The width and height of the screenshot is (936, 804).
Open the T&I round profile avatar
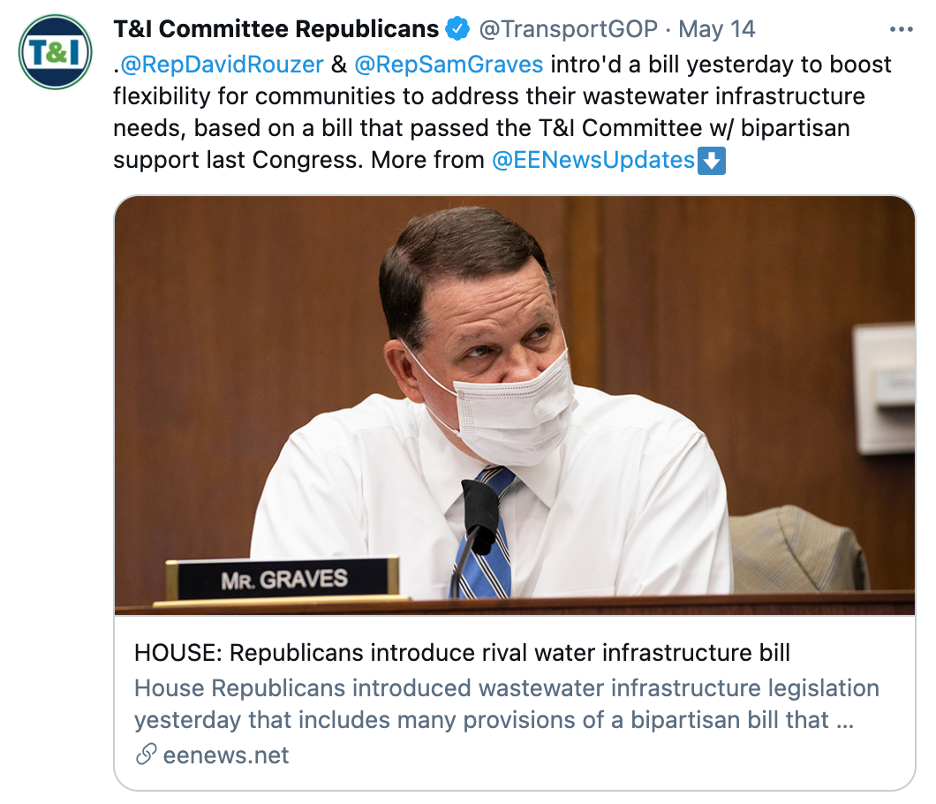[x=56, y=52]
